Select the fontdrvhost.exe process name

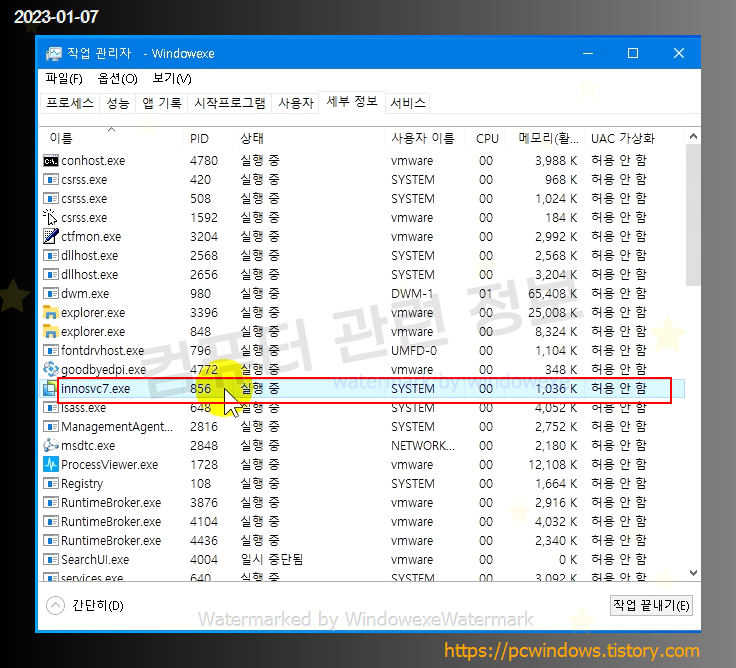[102, 351]
